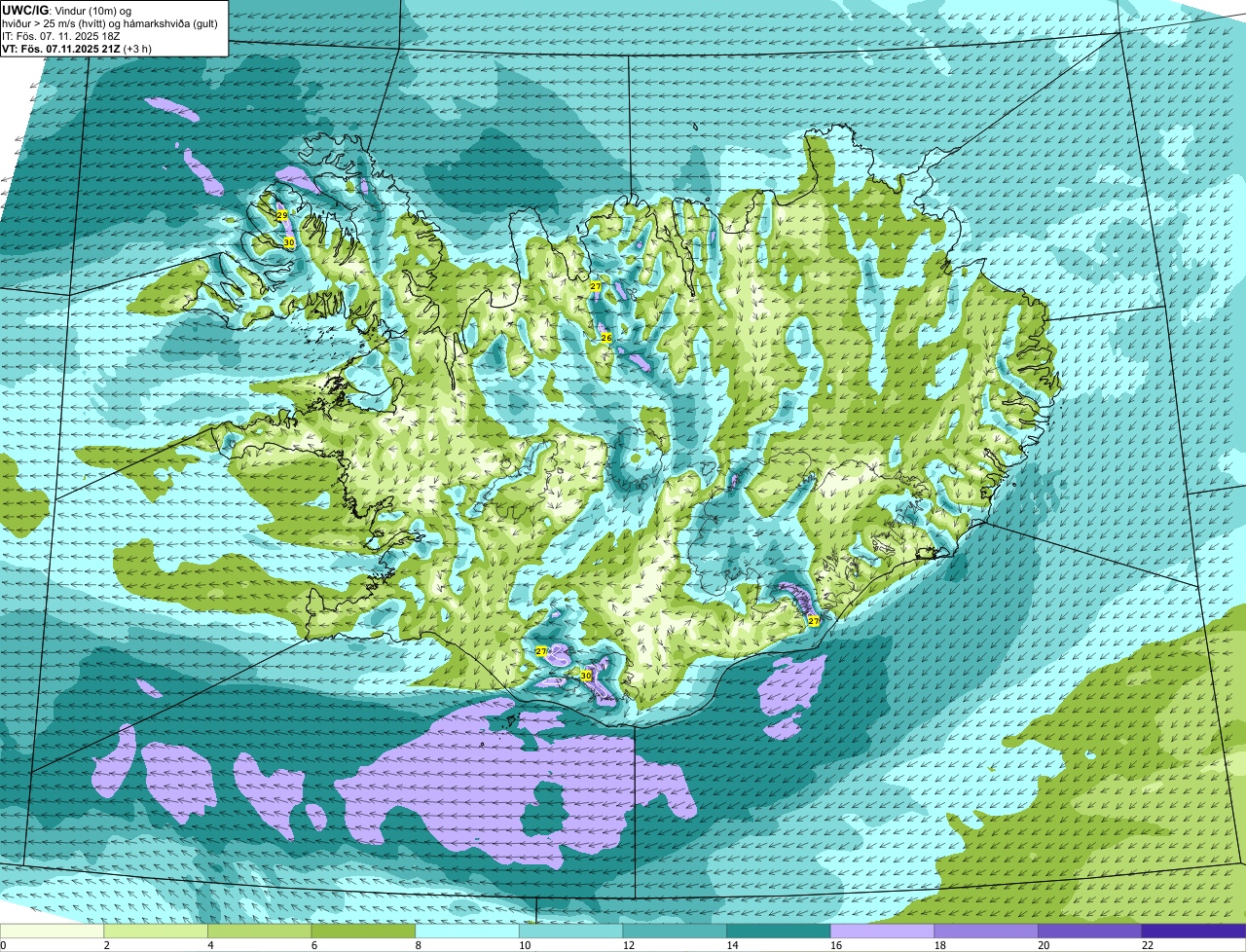Select the light teal 10–12 m/s swatch

click(x=571, y=932)
